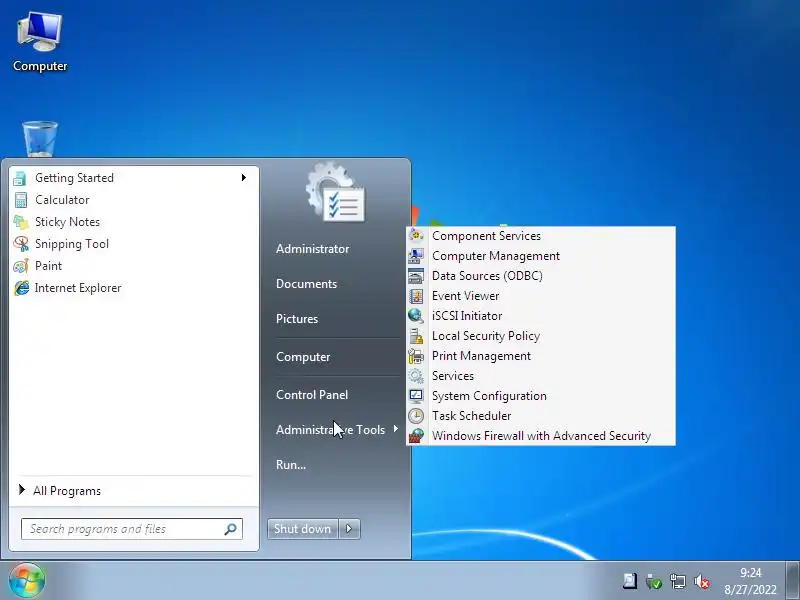
Task: Open the Getting Started icon
Action: click(x=20, y=178)
